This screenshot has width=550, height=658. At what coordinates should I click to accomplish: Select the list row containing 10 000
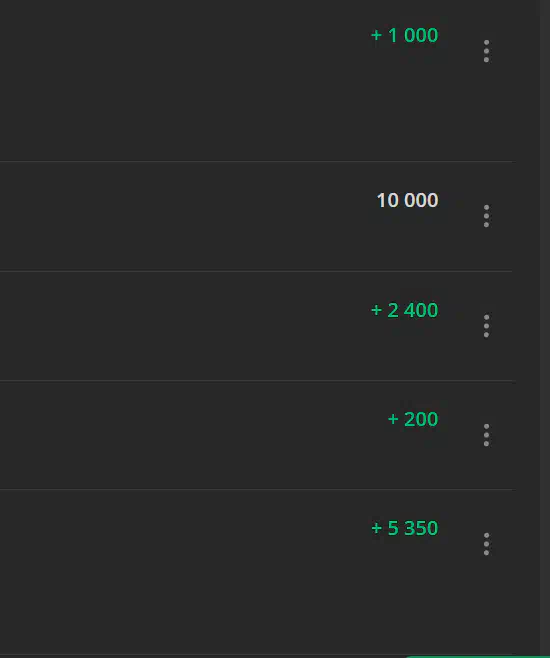(x=258, y=216)
